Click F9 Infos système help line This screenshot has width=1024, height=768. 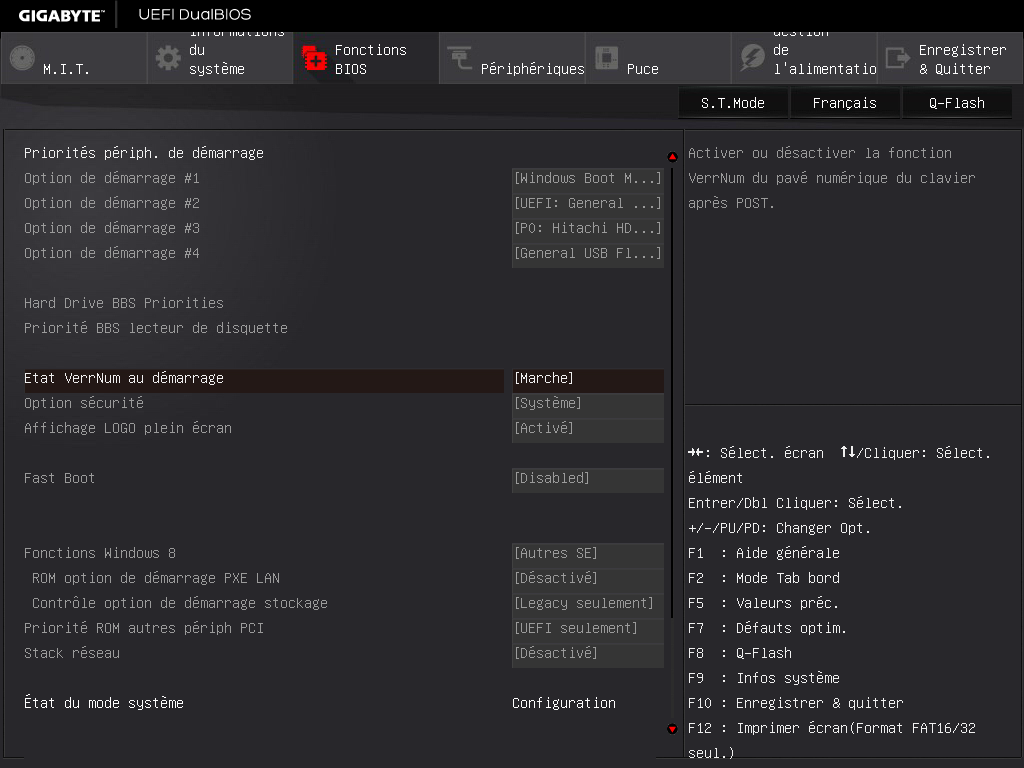(763, 678)
